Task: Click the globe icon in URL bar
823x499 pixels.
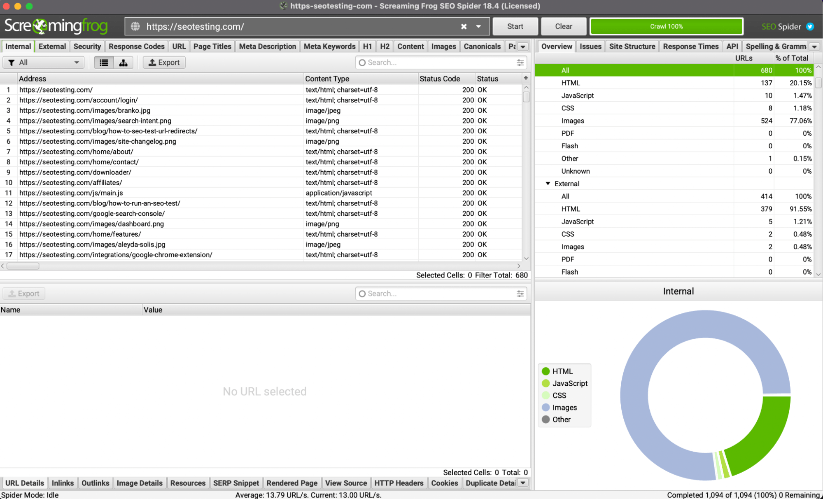Action: tap(134, 26)
